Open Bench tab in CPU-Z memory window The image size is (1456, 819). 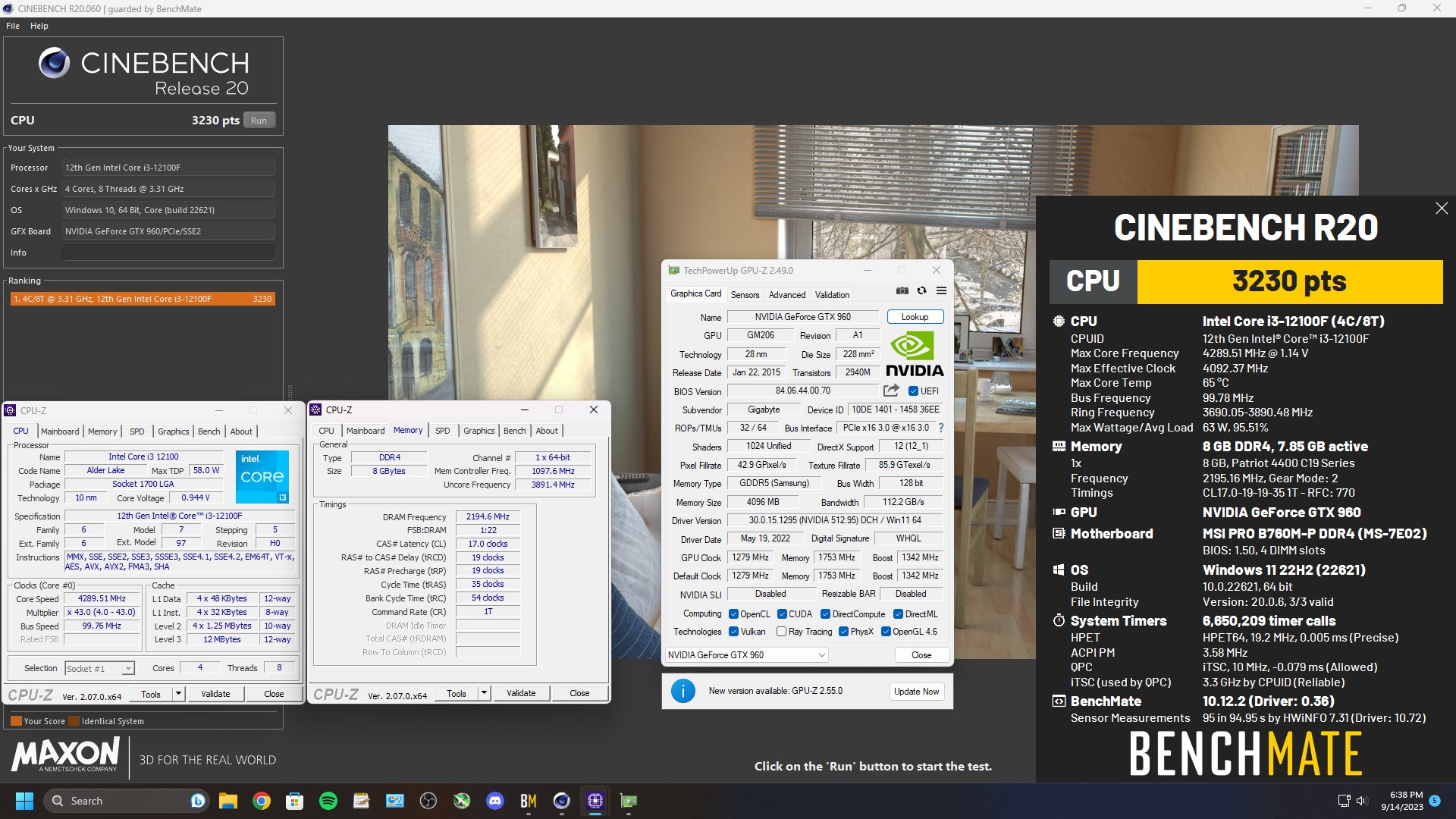coord(514,431)
